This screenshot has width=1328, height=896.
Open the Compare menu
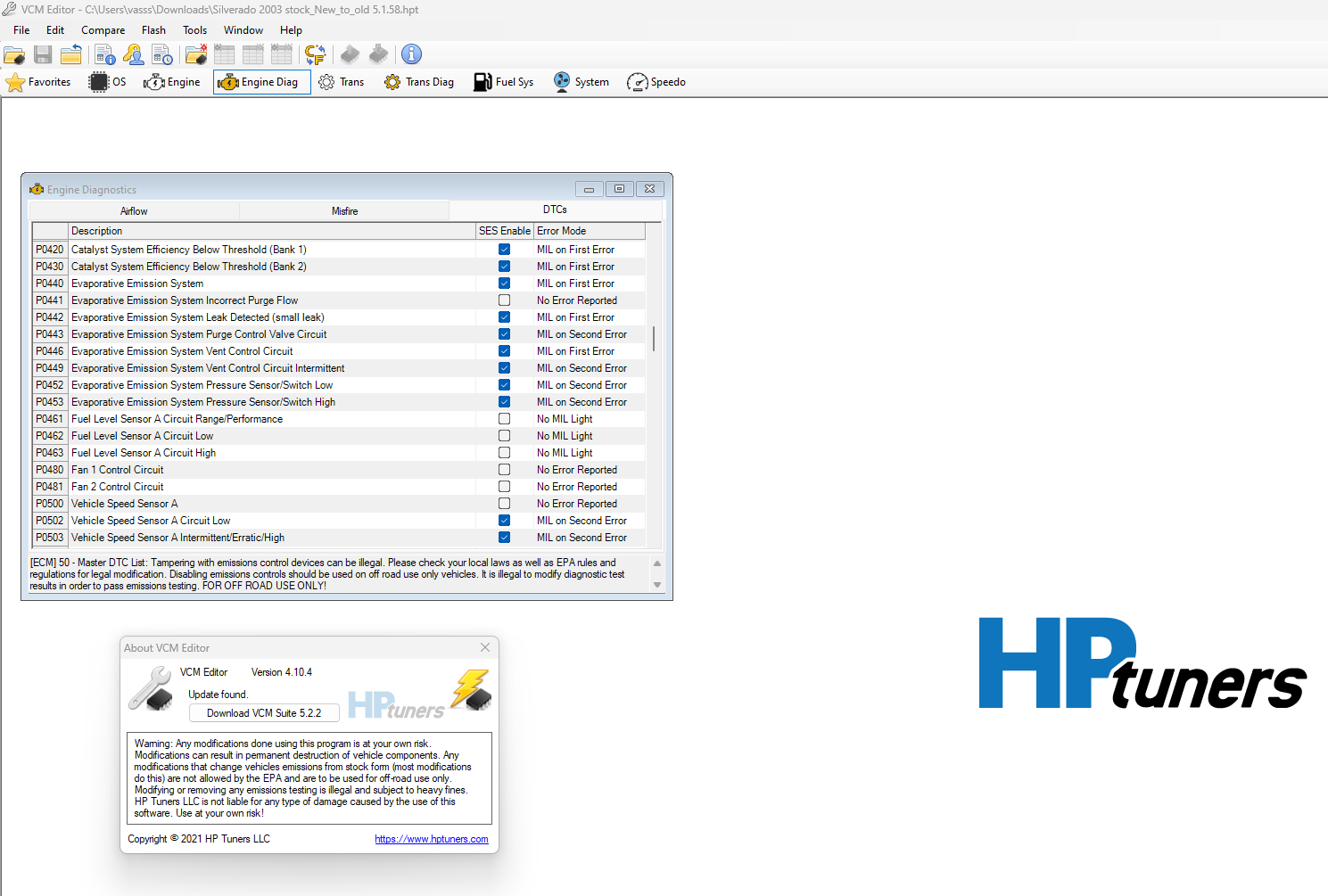[x=103, y=30]
